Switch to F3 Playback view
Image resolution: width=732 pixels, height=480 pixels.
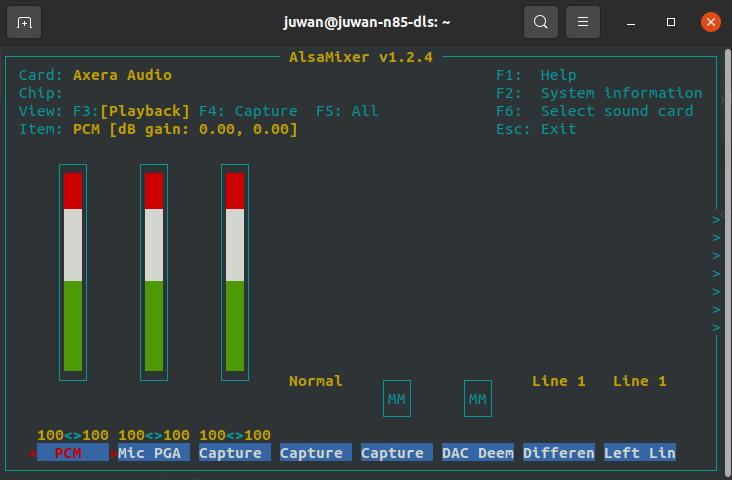pos(131,111)
